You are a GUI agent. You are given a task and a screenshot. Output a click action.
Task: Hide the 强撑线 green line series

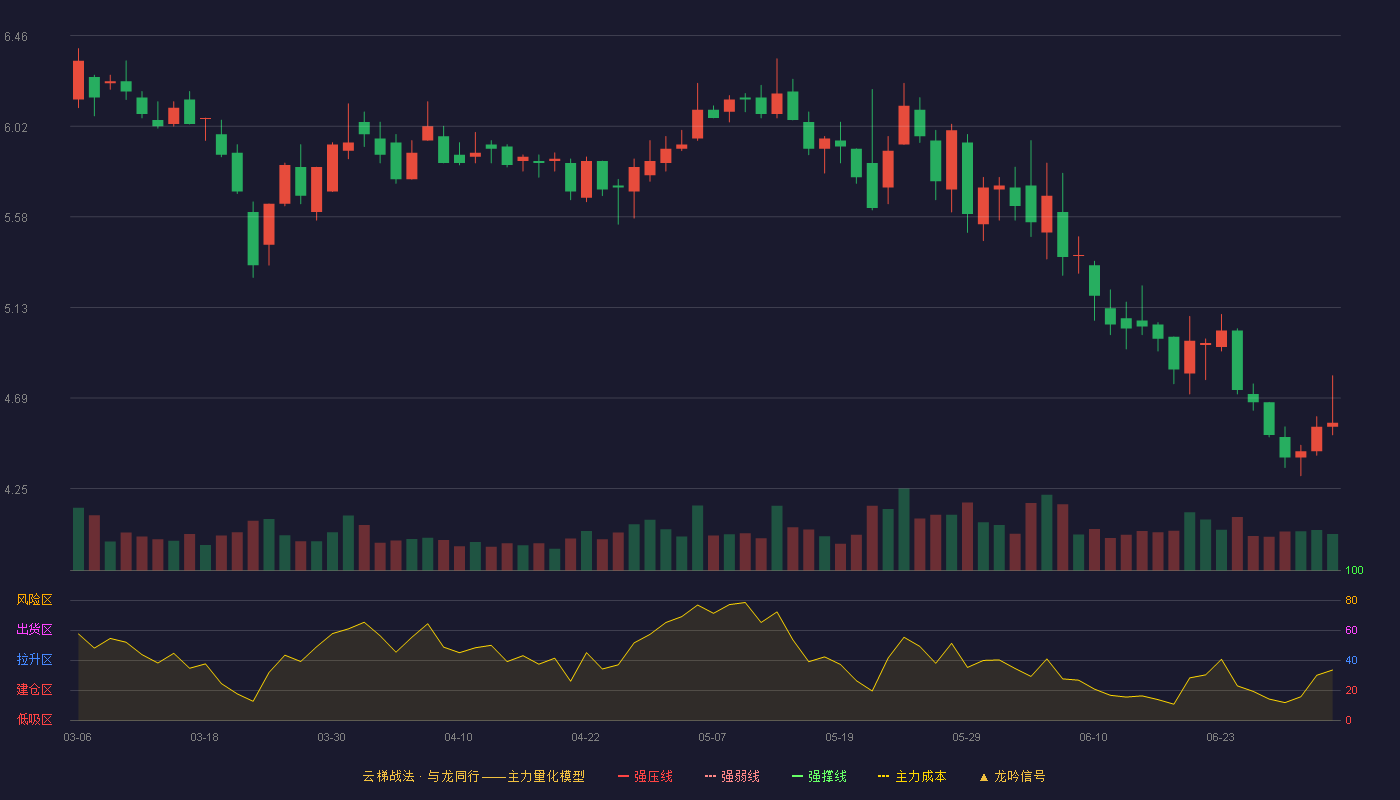(x=819, y=776)
